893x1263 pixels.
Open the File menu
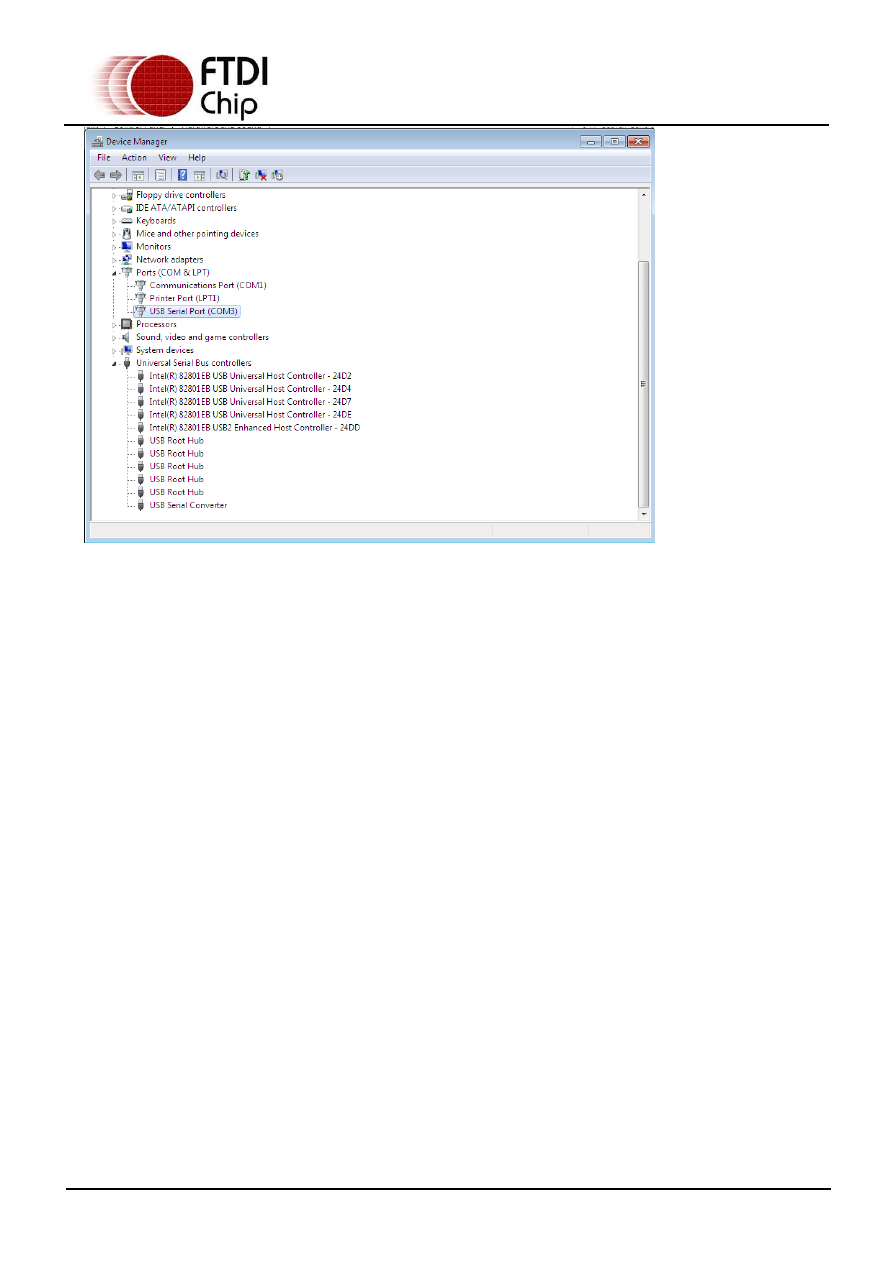pos(103,158)
